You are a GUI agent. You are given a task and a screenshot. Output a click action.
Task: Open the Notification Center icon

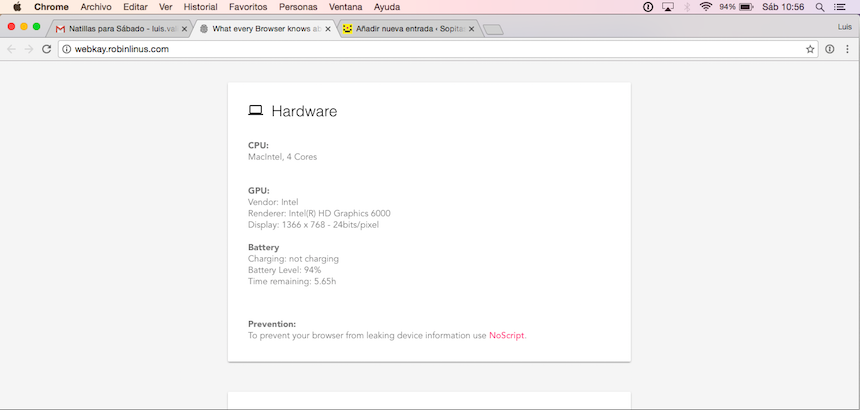click(838, 7)
